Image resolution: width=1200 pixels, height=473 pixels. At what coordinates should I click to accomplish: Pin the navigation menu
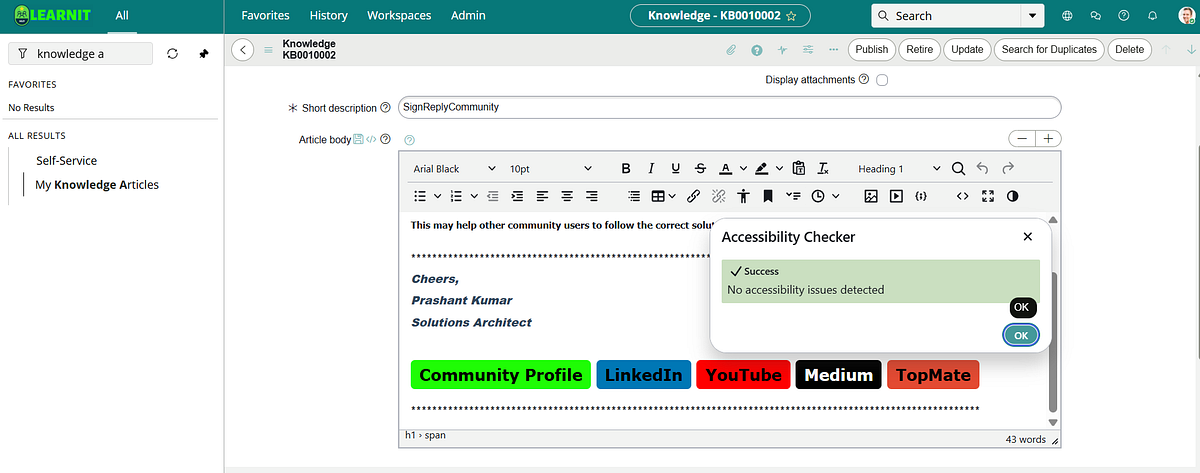click(204, 54)
